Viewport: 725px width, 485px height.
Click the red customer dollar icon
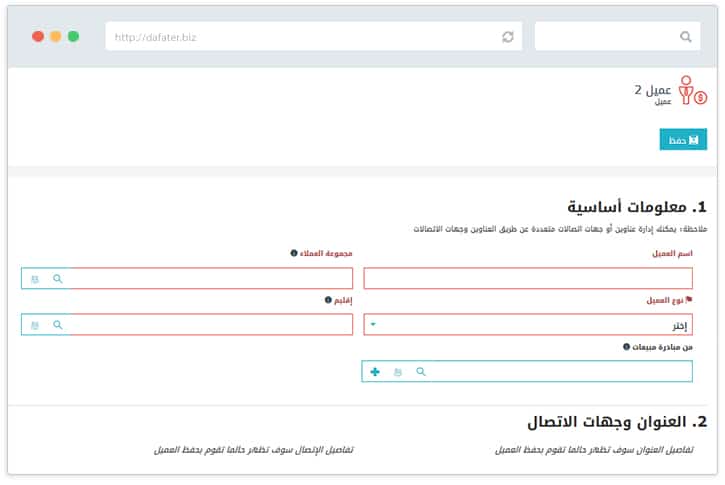692,91
